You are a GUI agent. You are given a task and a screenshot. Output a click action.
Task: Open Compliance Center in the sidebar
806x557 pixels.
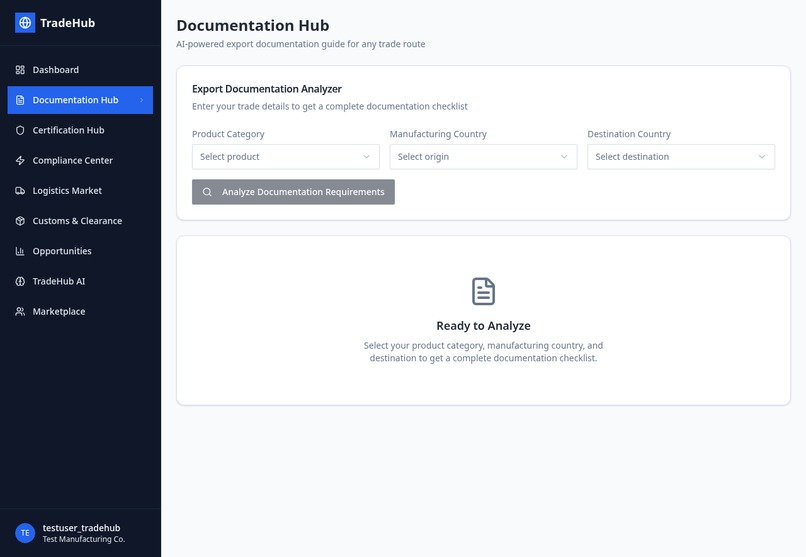[x=80, y=160]
